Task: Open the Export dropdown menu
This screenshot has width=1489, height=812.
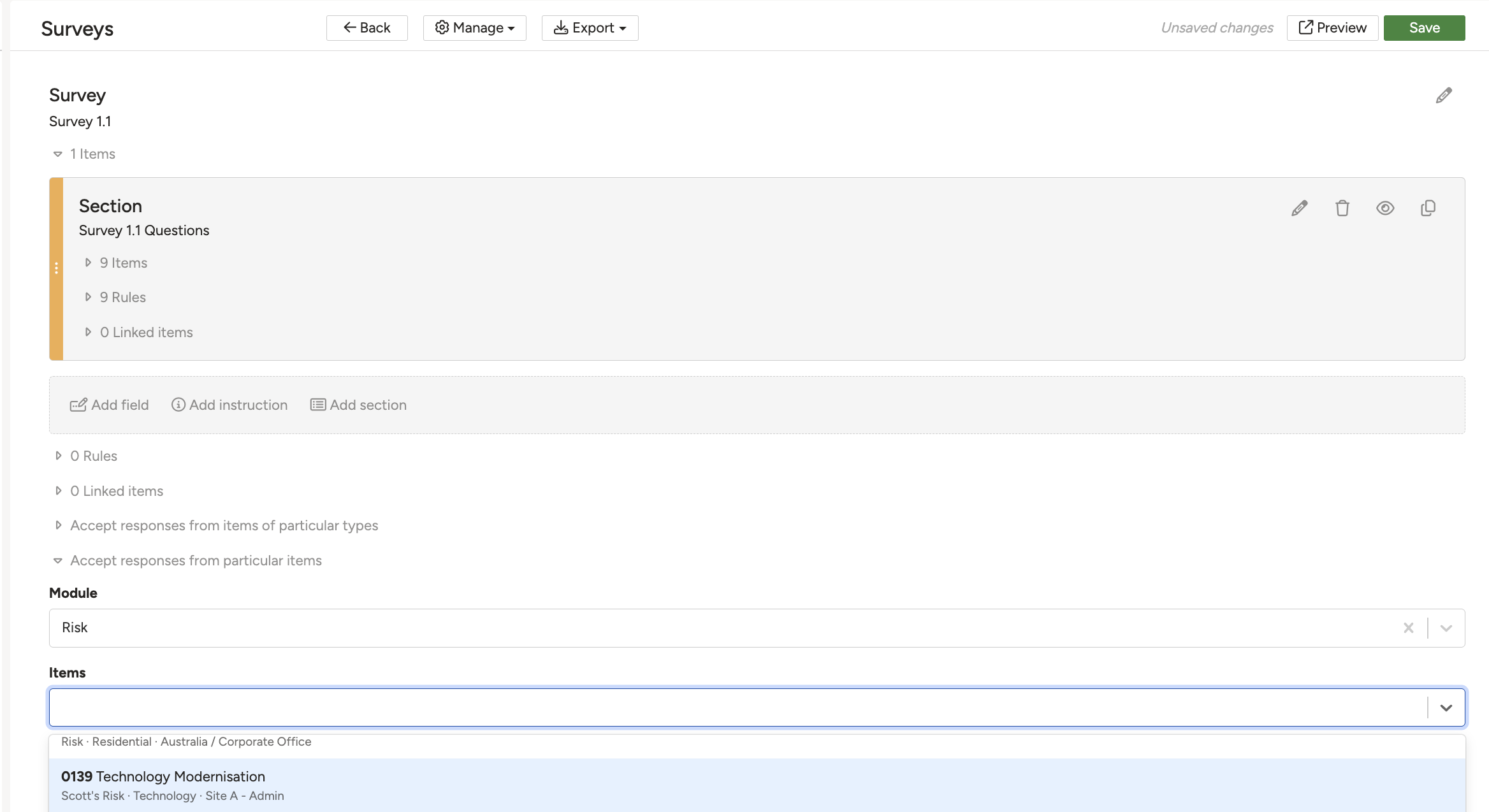Action: [590, 28]
